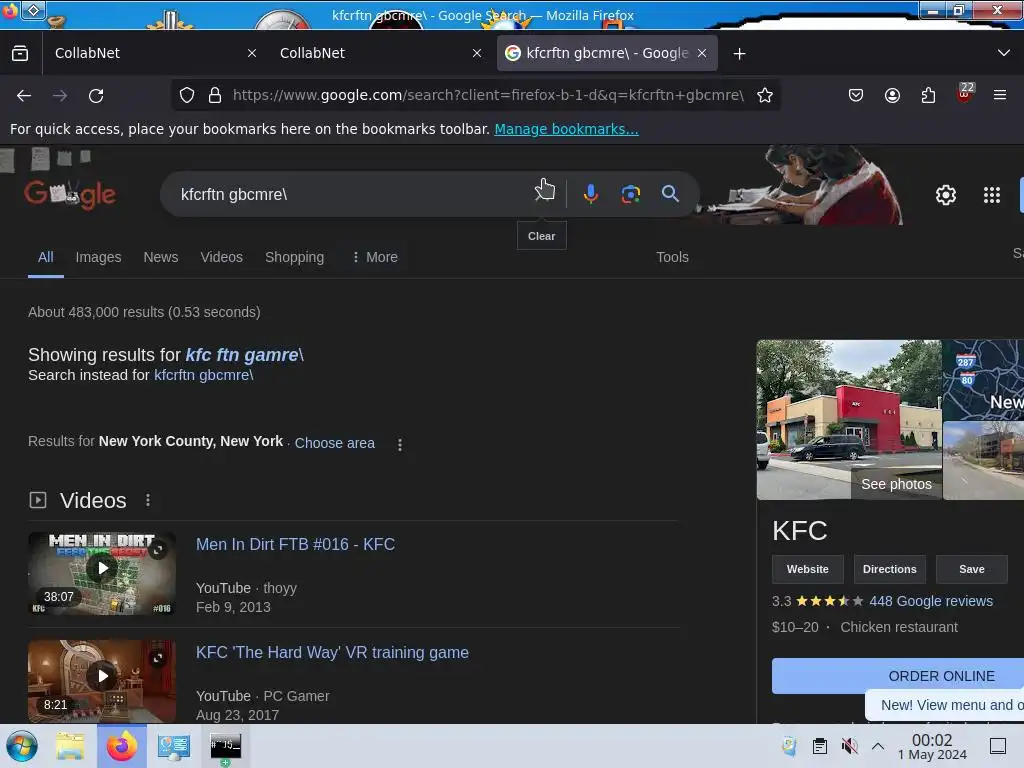This screenshot has width=1024, height=768.
Task: Open the terminal icon on the taskbar
Action: [225, 746]
